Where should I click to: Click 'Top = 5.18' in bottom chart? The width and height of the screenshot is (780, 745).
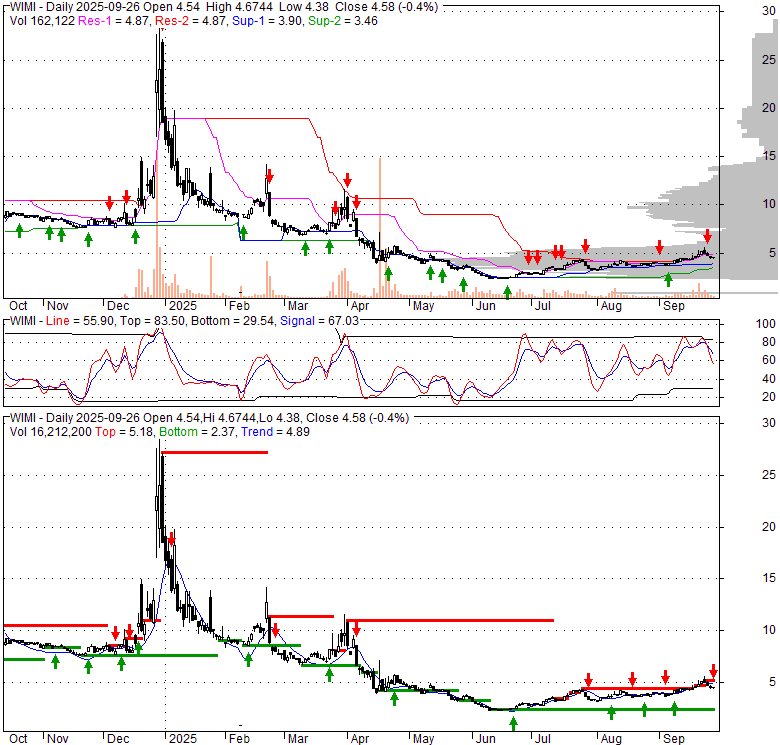[x=124, y=432]
